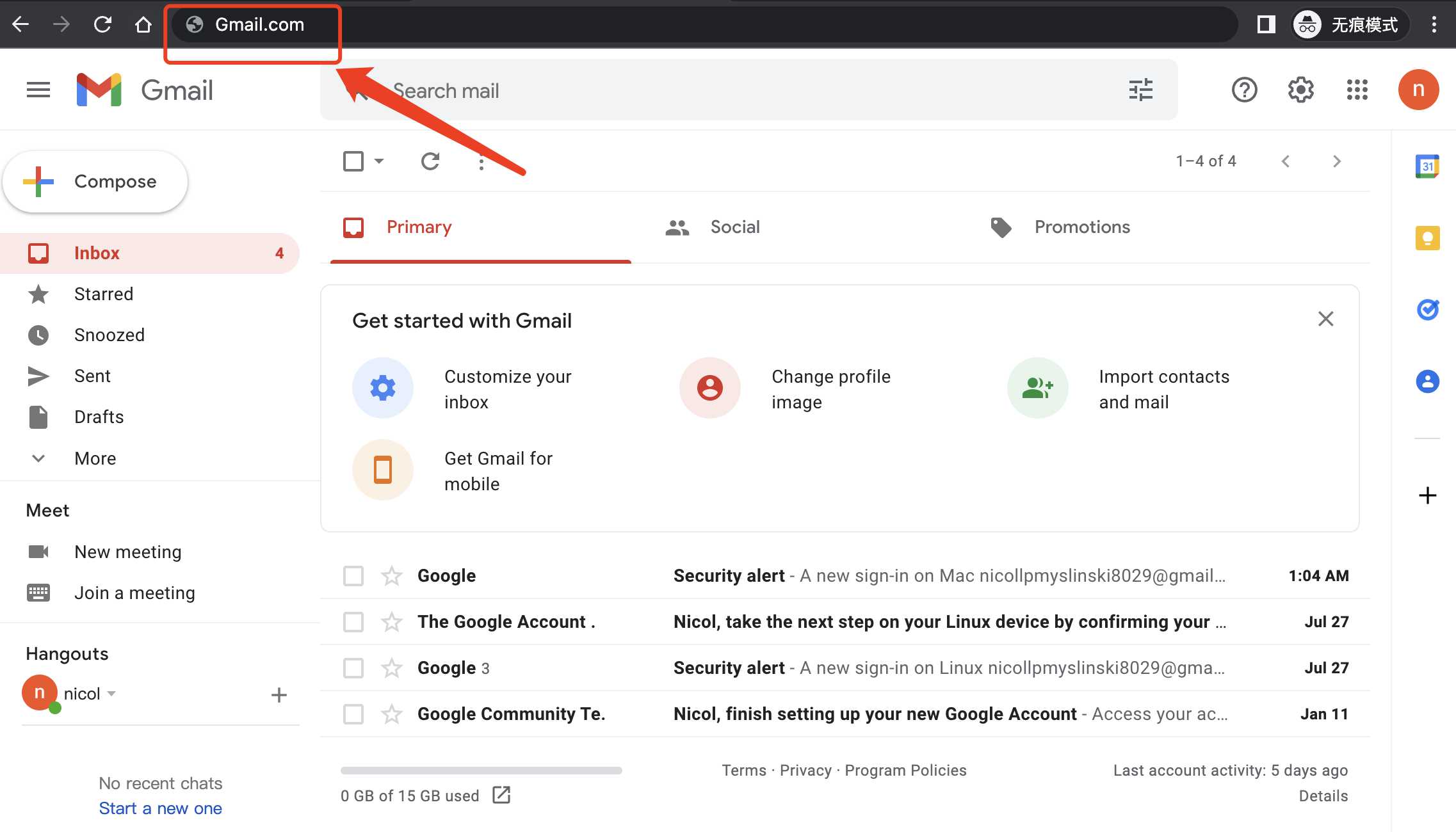1456x832 pixels.
Task: Refresh the inbox
Action: pyautogui.click(x=430, y=161)
